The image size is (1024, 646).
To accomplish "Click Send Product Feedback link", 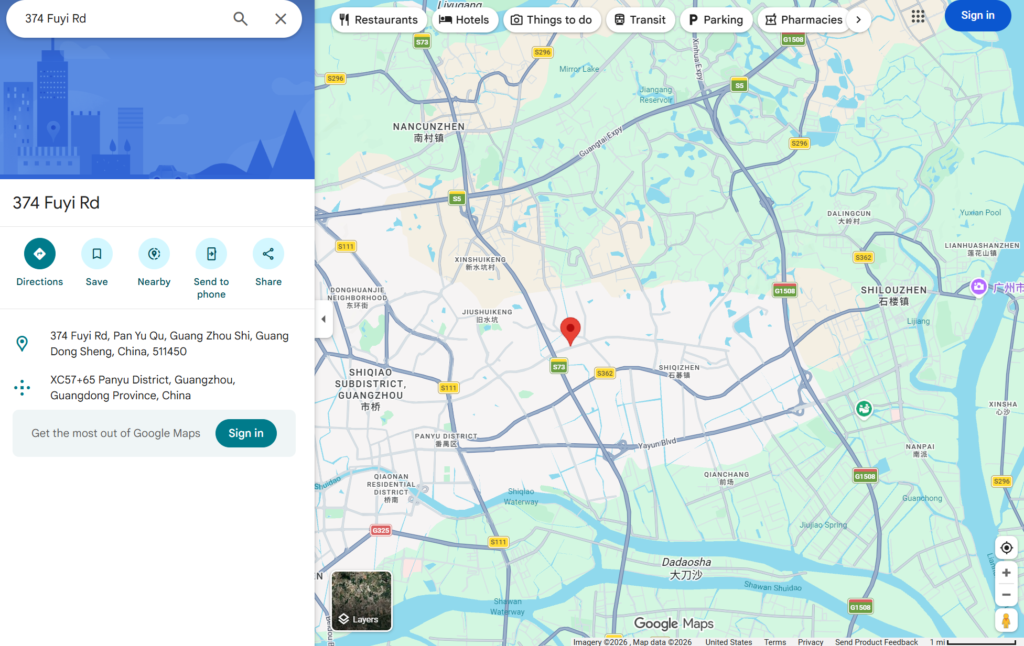I will pyautogui.click(x=876, y=642).
